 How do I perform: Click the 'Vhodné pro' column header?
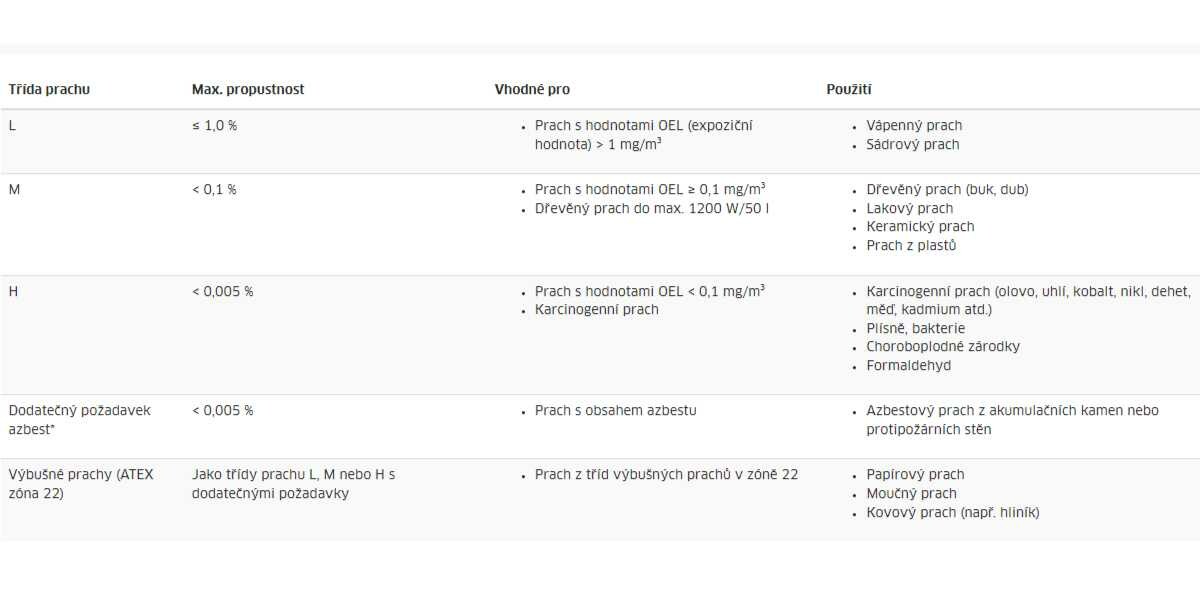pos(532,89)
